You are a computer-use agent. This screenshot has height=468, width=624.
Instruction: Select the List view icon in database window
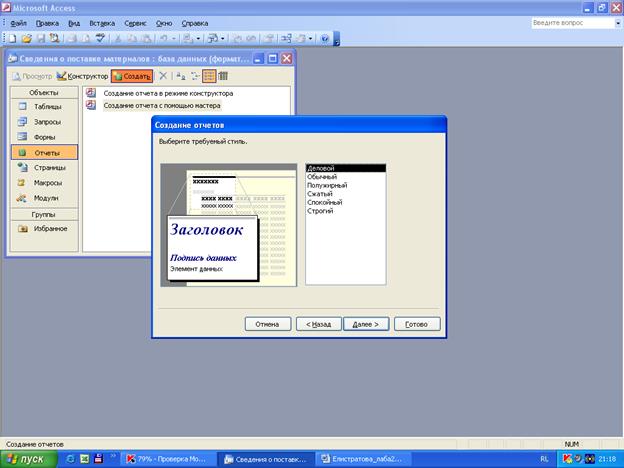click(209, 76)
